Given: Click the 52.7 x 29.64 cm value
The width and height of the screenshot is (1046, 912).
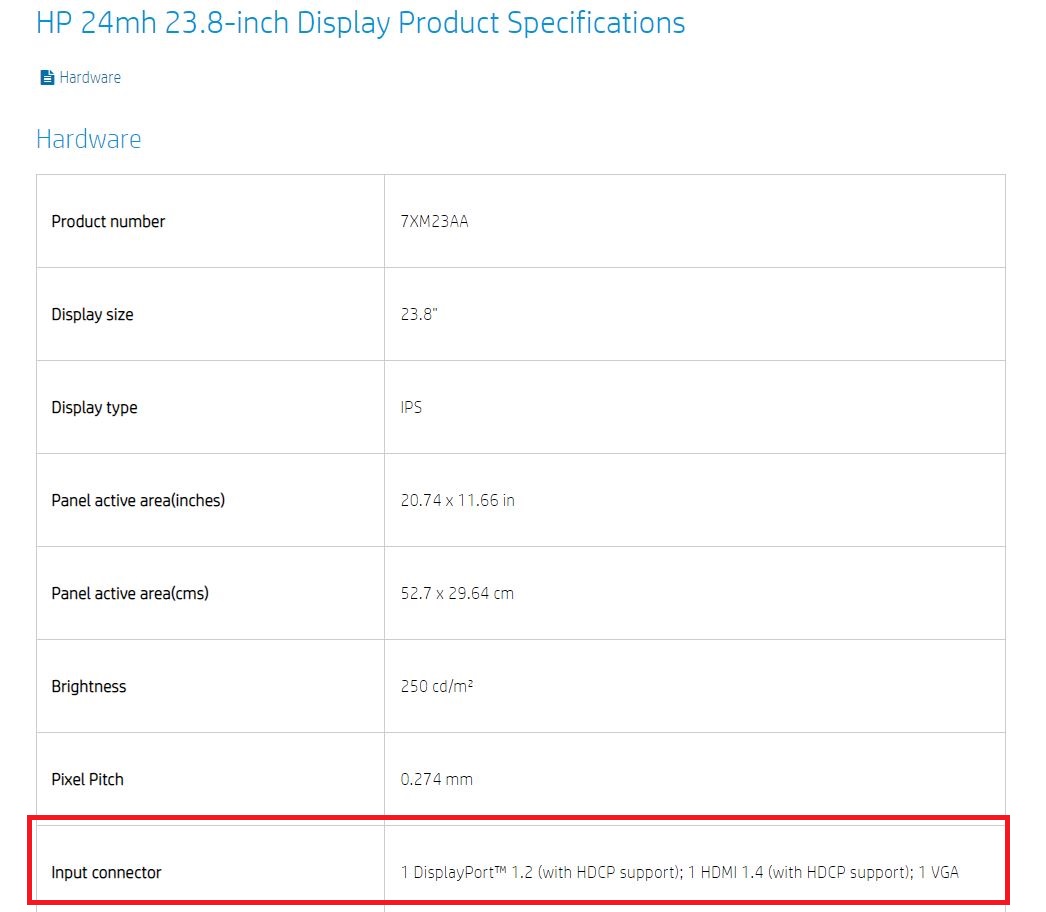Looking at the screenshot, I should (x=456, y=594).
